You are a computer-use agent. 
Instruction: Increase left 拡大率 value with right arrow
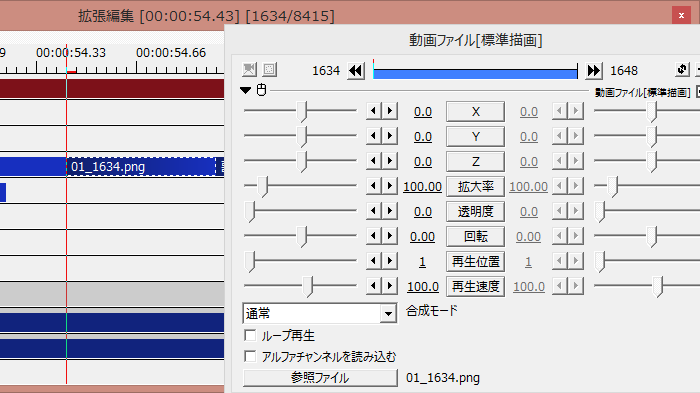click(390, 186)
